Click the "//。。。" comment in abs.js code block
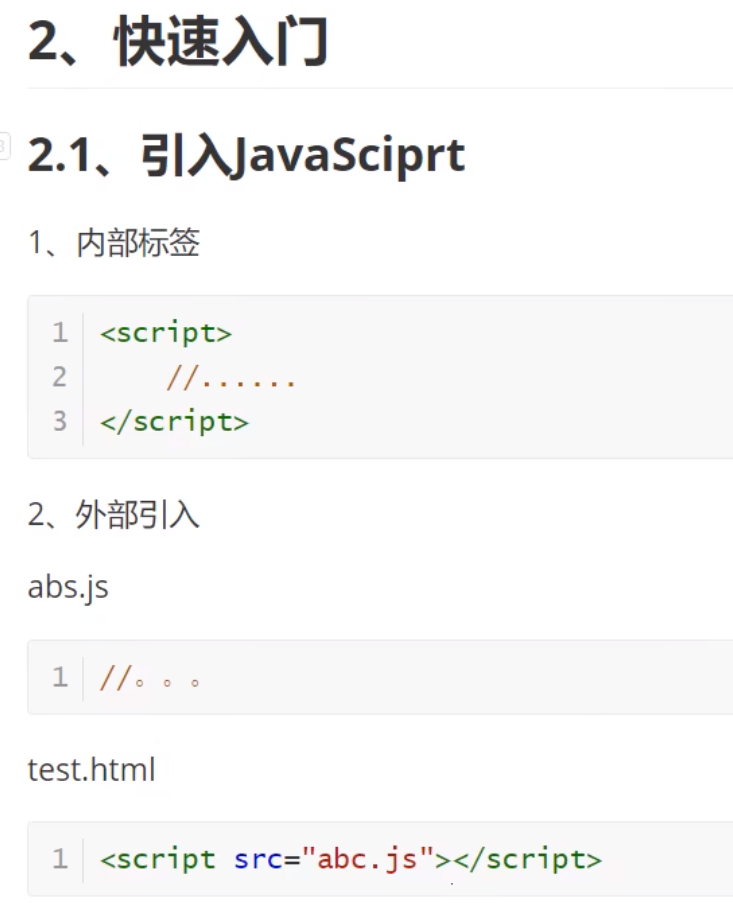 click(x=152, y=678)
